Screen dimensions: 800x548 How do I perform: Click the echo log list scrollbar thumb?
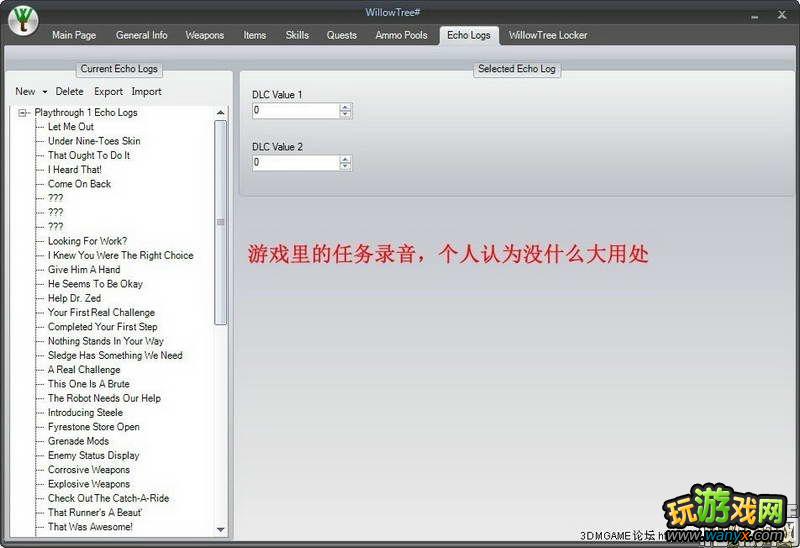(x=220, y=222)
